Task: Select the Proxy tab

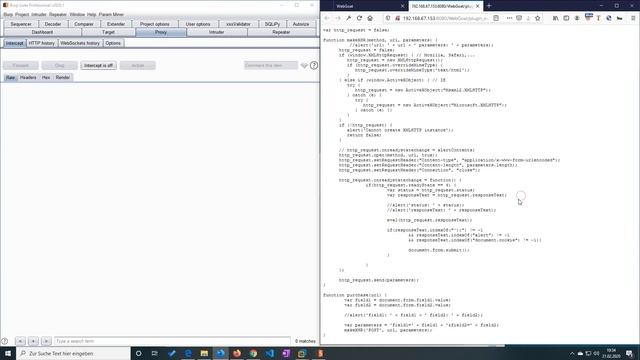Action: point(161,32)
